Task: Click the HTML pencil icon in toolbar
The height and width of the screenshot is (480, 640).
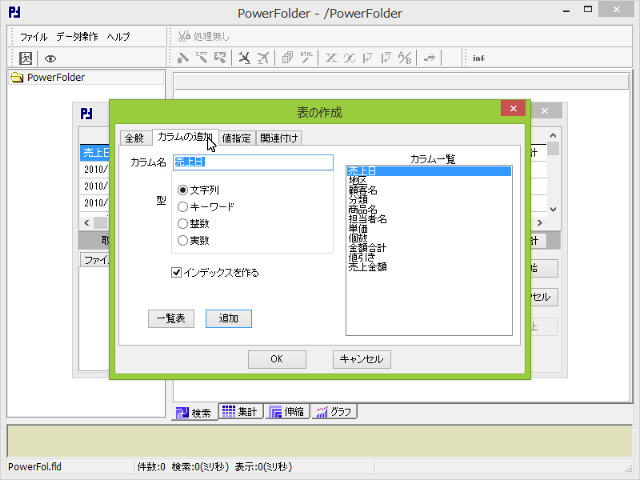Action: 307,58
